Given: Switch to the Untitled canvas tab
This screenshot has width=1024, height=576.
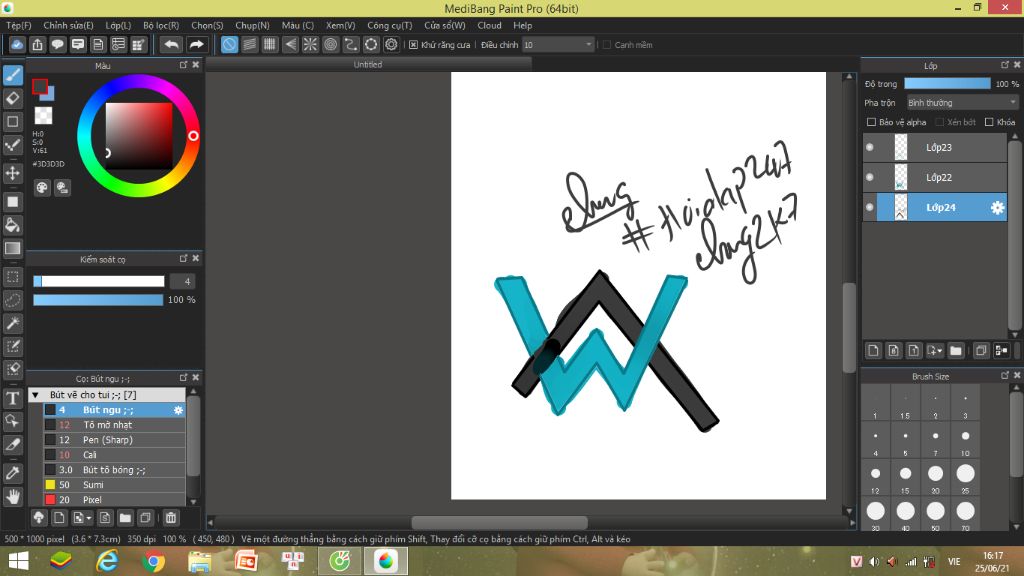Looking at the screenshot, I should (368, 65).
